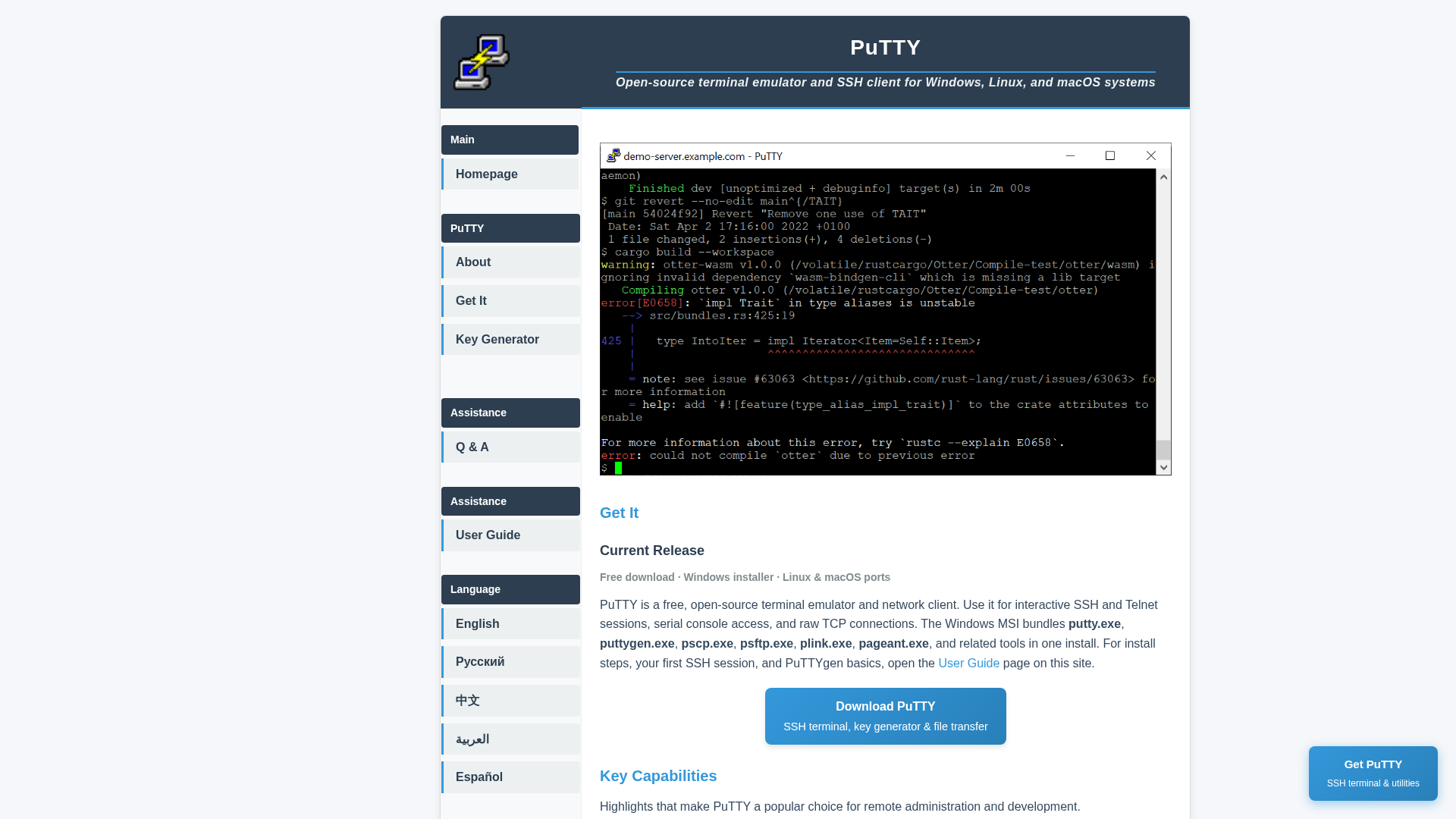The width and height of the screenshot is (1456, 819).
Task: Click the terminal scrollbar thumb
Action: (1163, 450)
